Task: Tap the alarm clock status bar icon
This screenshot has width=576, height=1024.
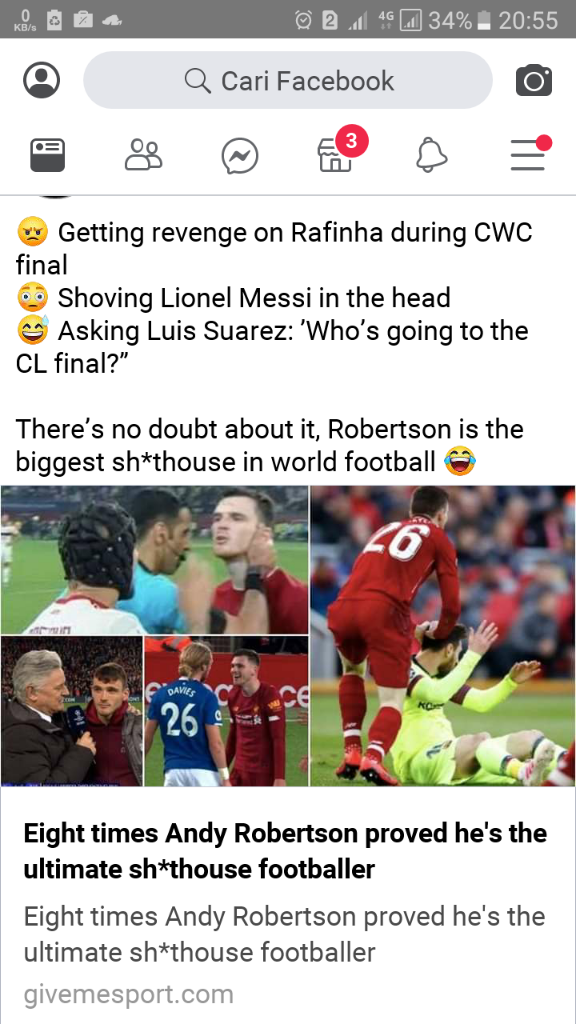Action: coord(304,20)
